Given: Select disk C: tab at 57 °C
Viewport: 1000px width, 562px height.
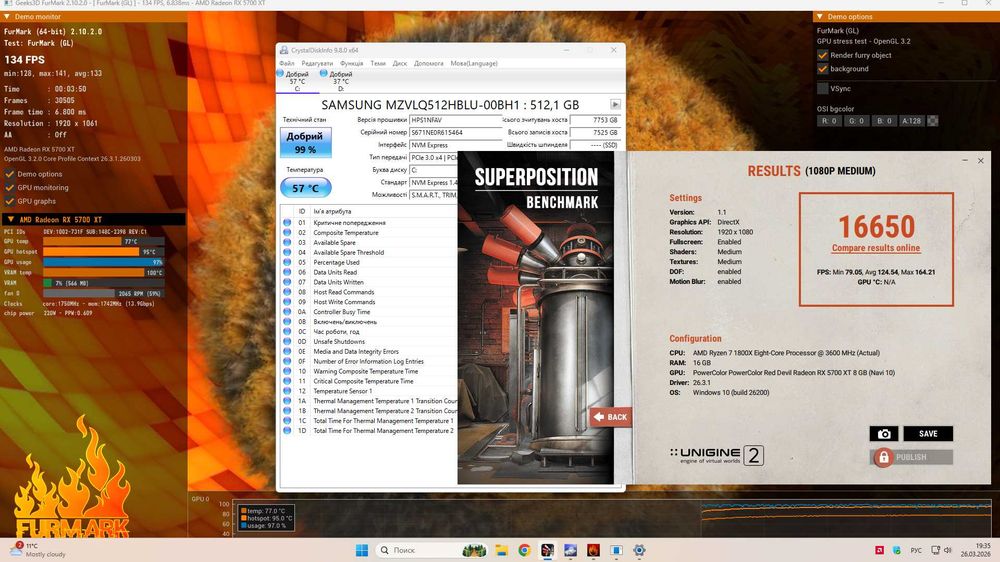Looking at the screenshot, I should (297, 80).
